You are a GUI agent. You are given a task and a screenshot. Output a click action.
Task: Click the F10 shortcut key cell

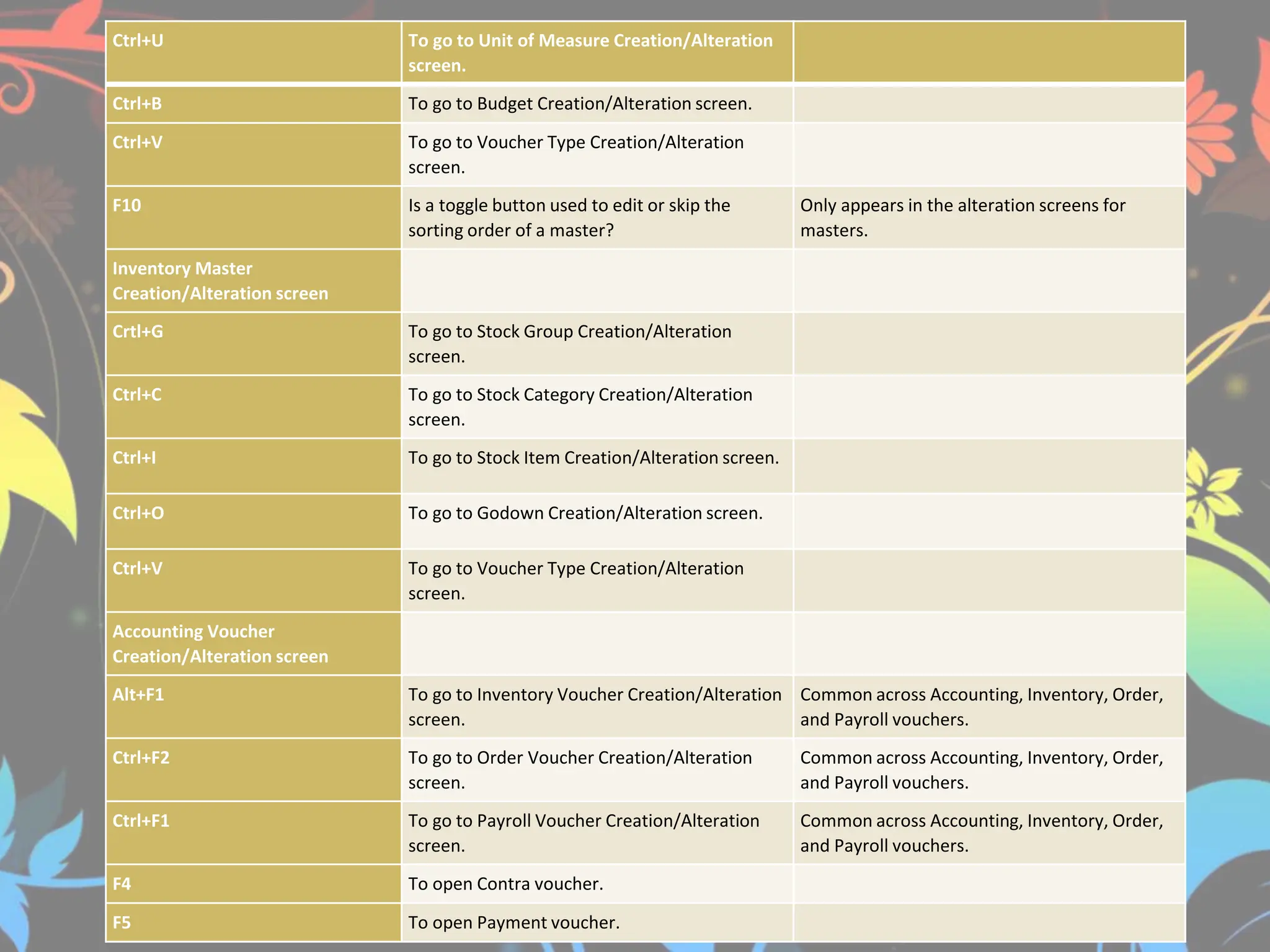tap(127, 205)
